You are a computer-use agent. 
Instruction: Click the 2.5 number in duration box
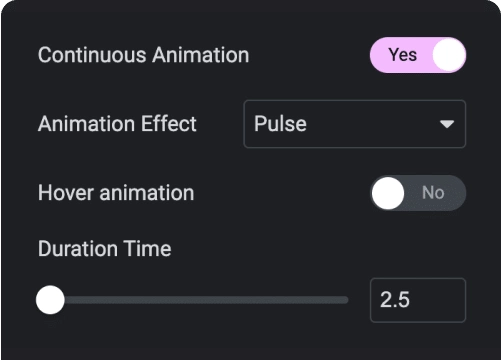(x=395, y=300)
